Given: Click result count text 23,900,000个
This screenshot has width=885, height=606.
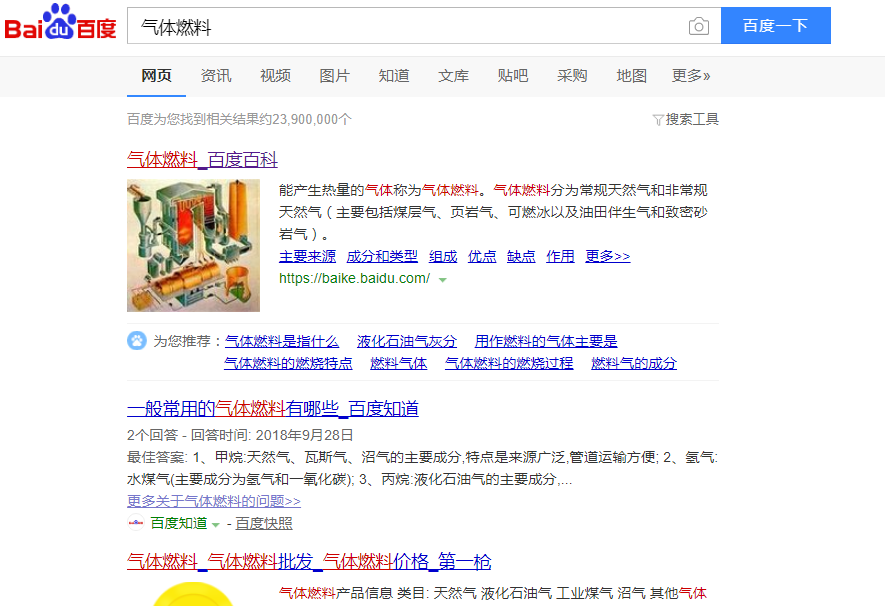Looking at the screenshot, I should point(312,120).
